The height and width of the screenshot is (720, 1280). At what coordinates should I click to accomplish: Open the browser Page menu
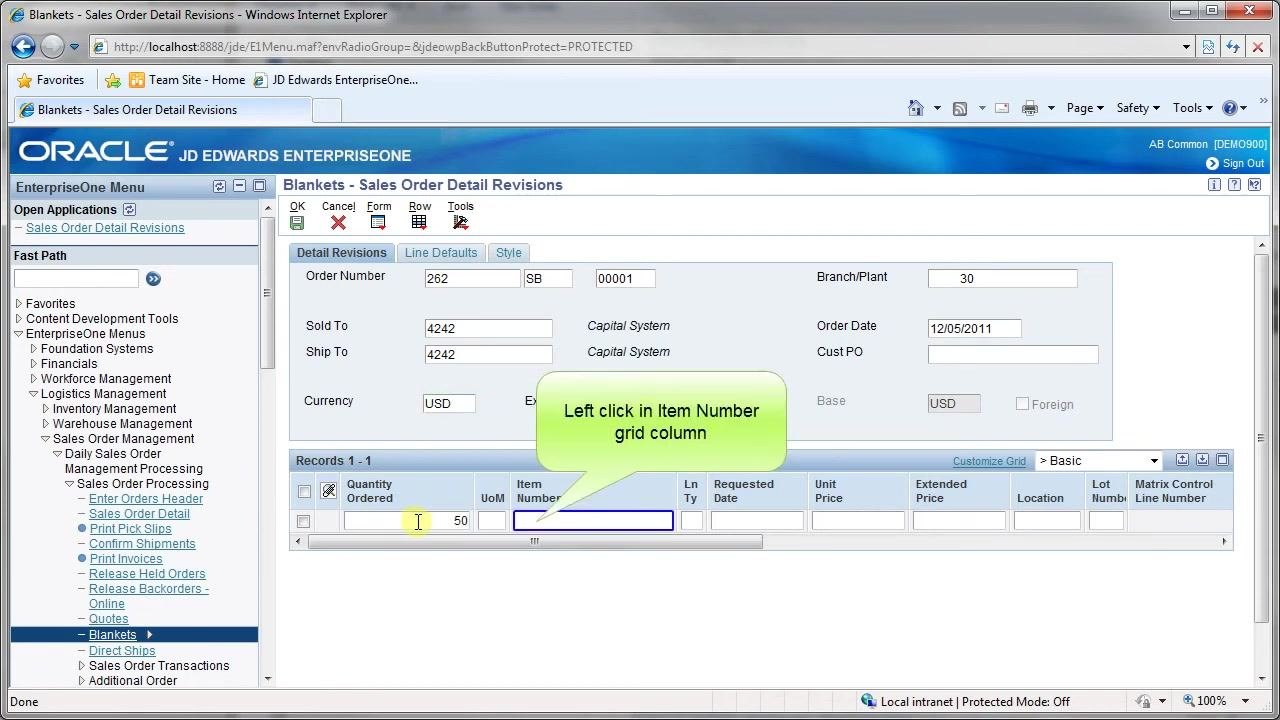1084,108
